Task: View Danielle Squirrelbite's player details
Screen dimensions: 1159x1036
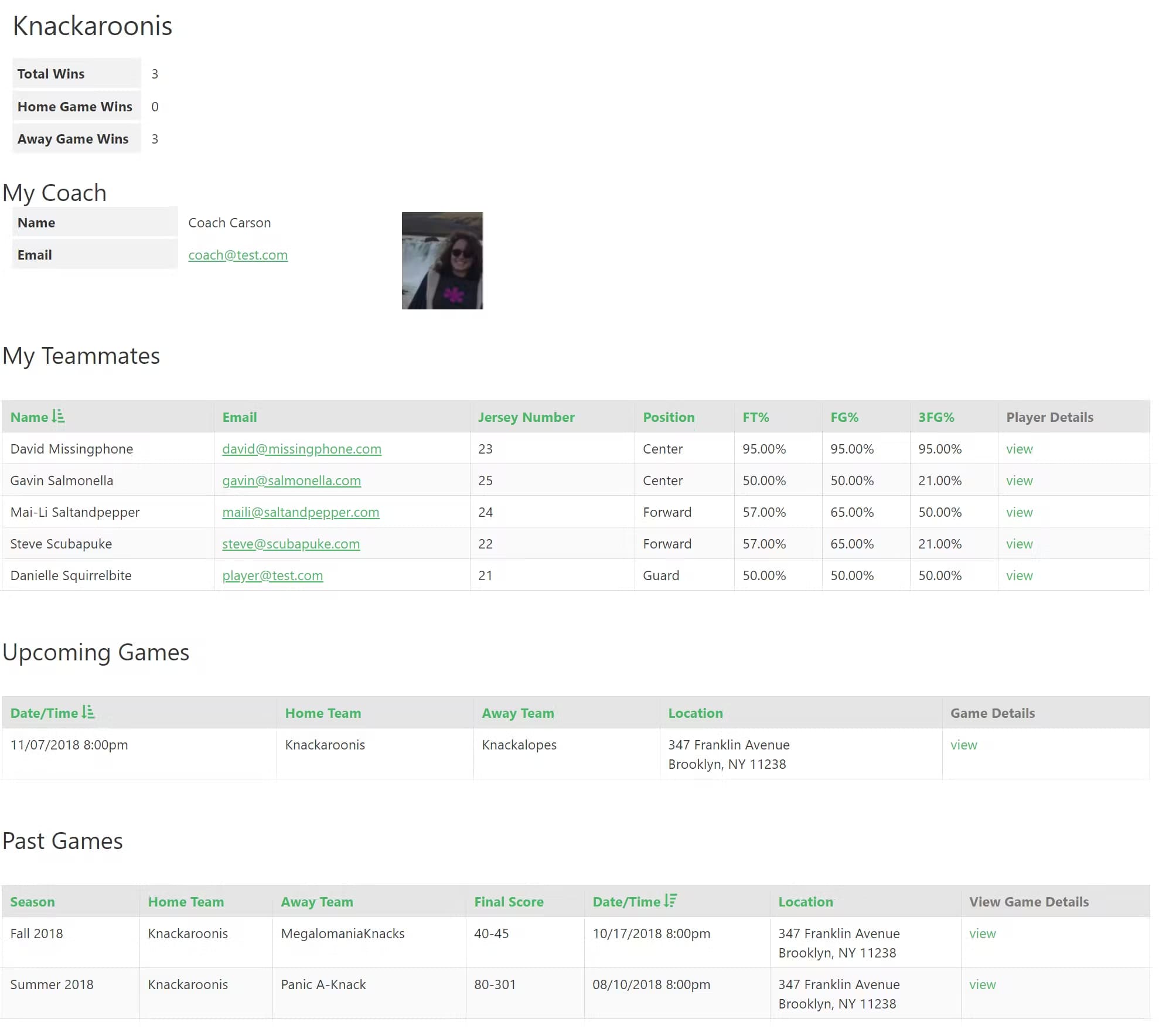Action: tap(1019, 575)
